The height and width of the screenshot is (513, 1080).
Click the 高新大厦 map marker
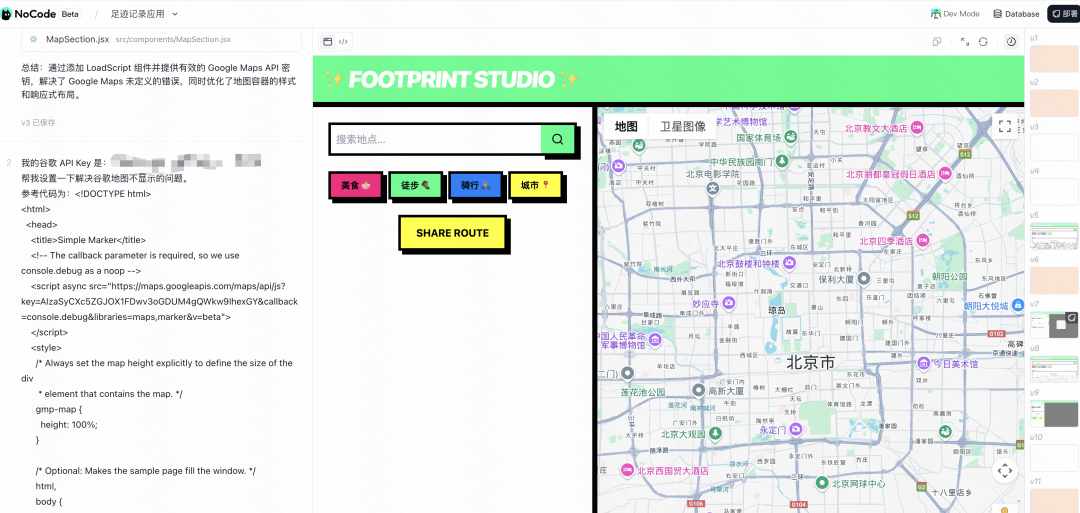(x=698, y=390)
